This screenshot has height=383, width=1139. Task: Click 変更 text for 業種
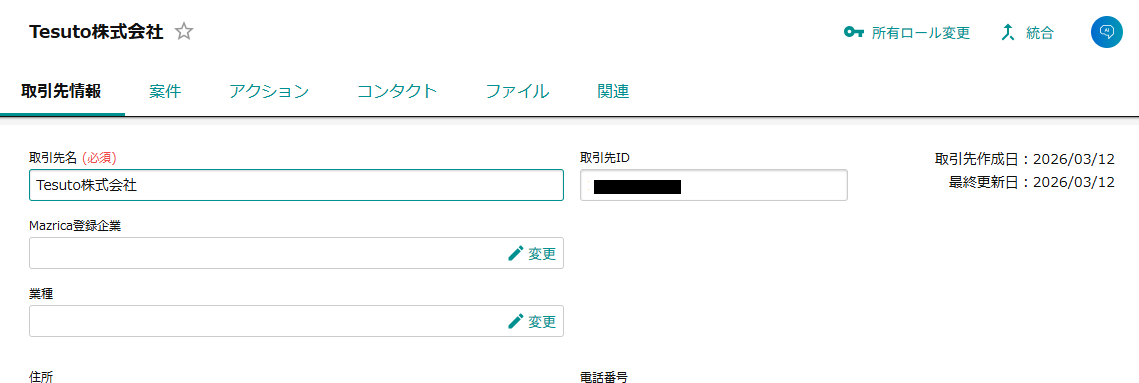542,321
